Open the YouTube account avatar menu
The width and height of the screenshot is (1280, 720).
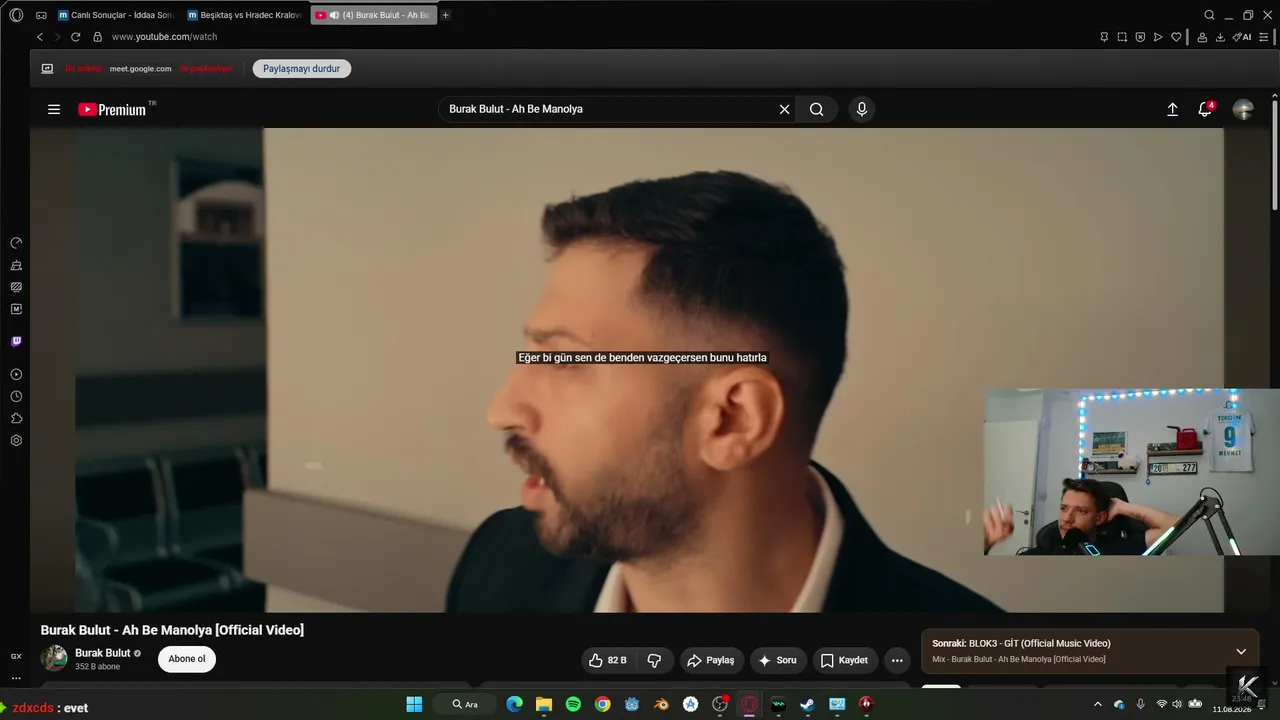pyautogui.click(x=1243, y=109)
